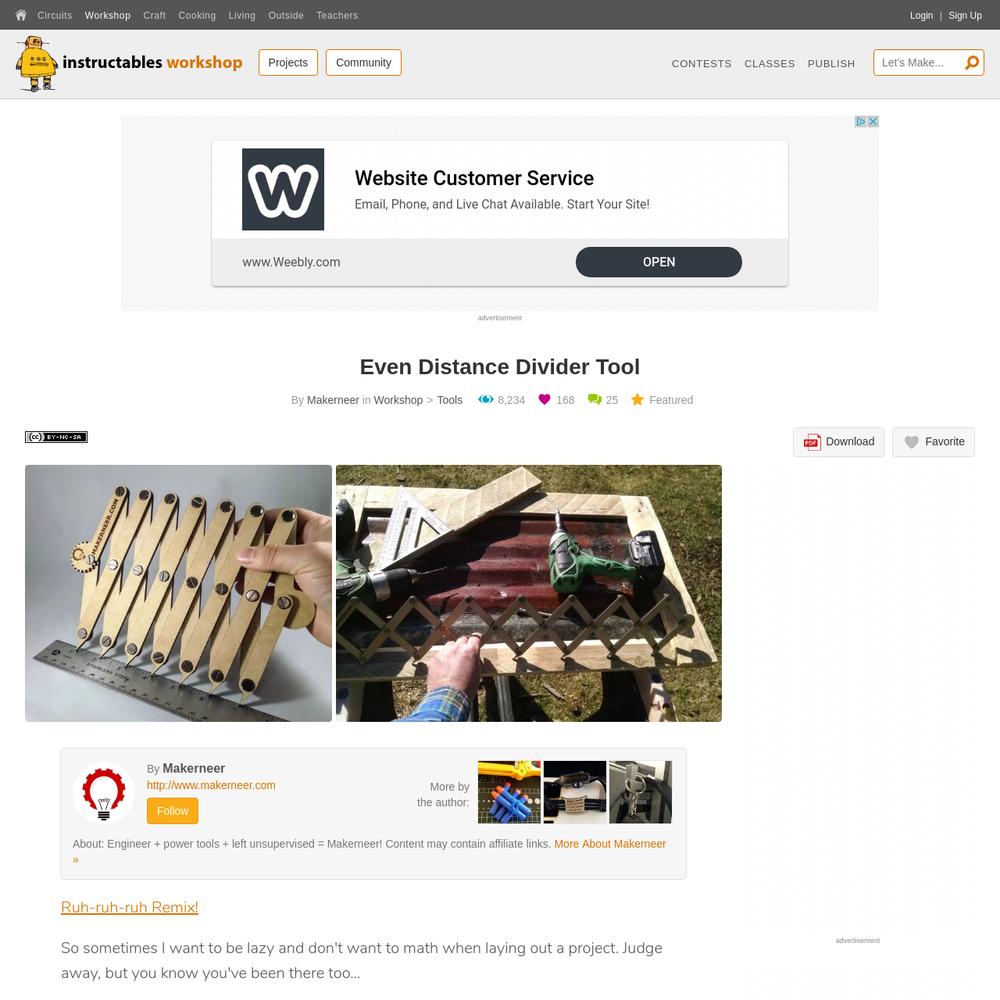The height and width of the screenshot is (1000, 1000).
Task: Close the ad with the X icon
Action: pyautogui.click(x=873, y=121)
